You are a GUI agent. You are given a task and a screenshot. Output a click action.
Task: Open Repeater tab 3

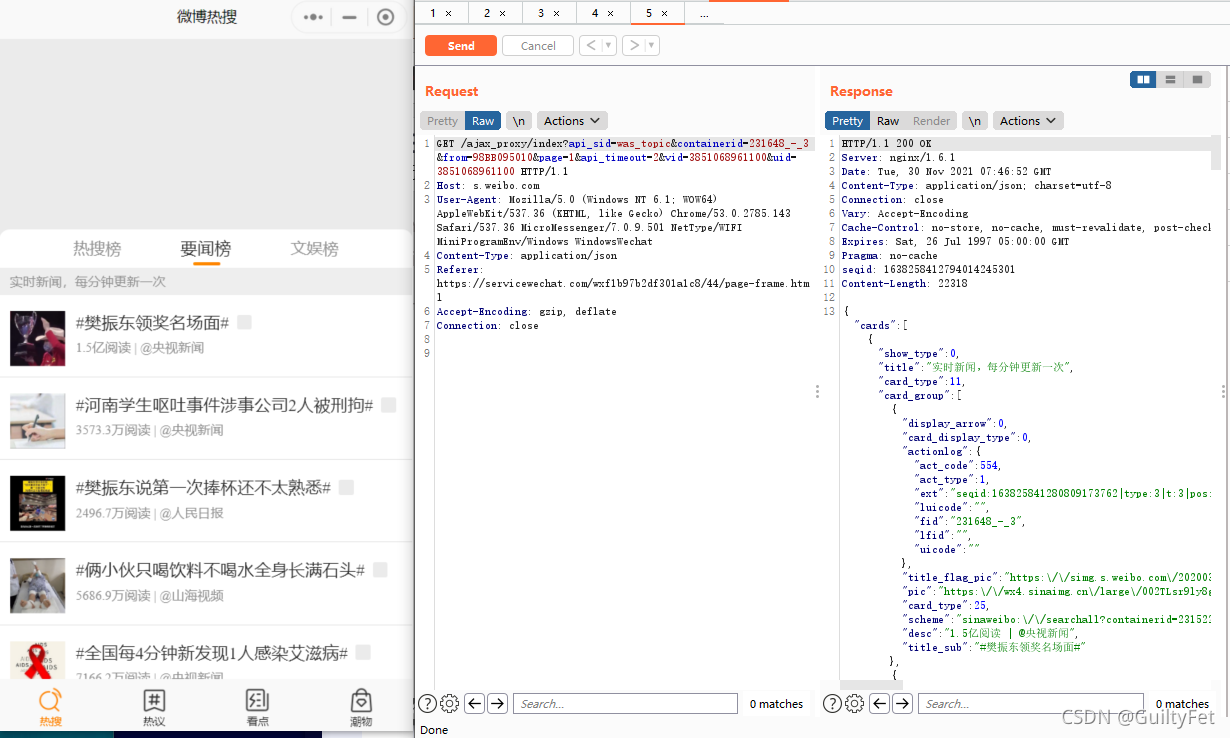click(x=541, y=13)
